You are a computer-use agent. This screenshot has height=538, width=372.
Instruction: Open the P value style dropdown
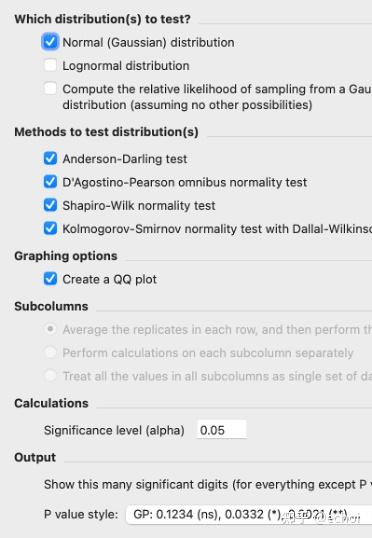click(249, 514)
